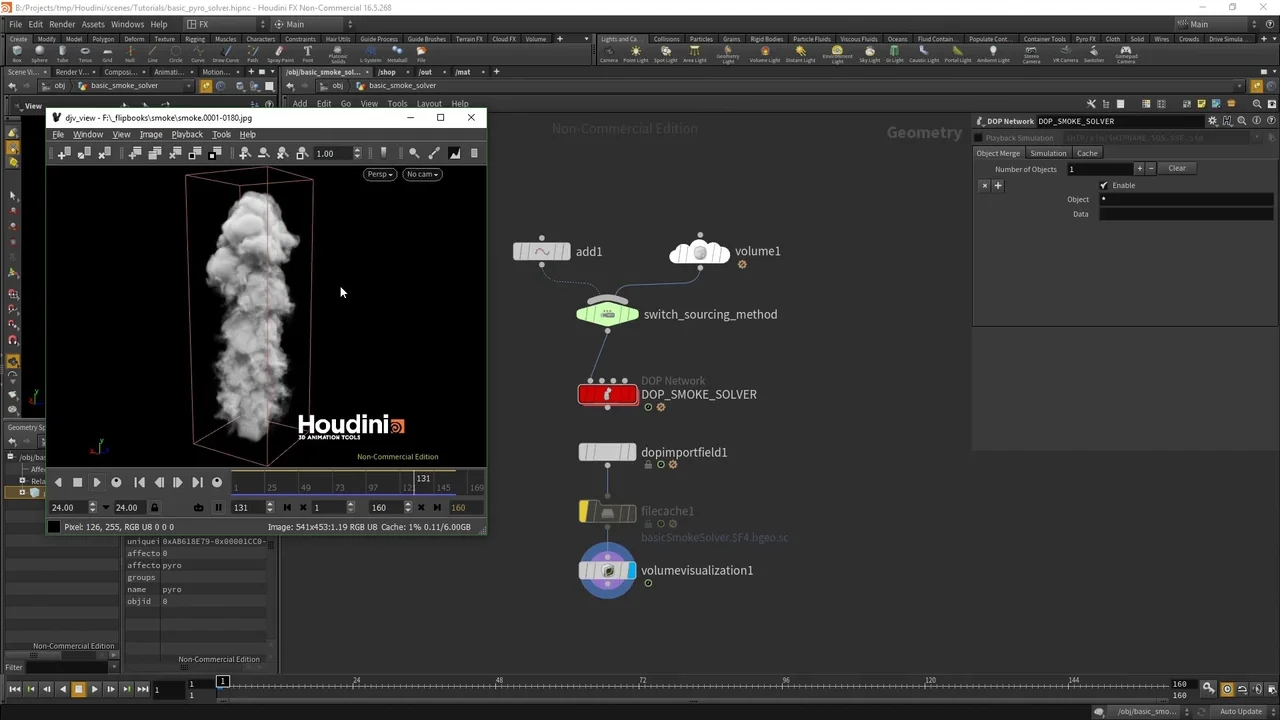1280x720 pixels.
Task: Open the No cam camera dropdown
Action: tap(422, 174)
